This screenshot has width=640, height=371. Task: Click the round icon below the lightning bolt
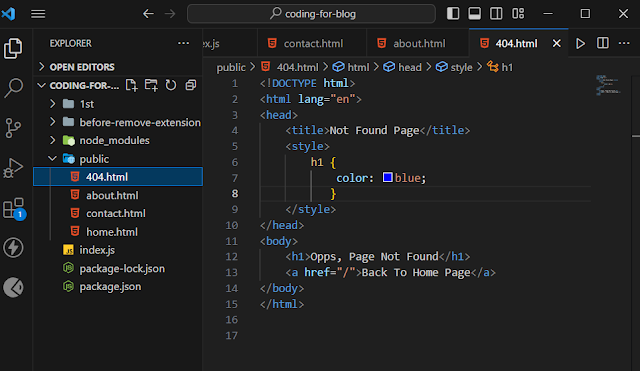point(13,287)
